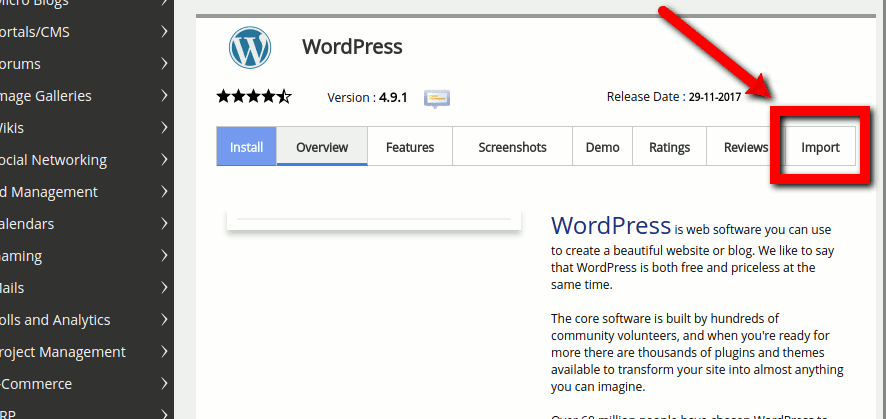Image resolution: width=886 pixels, height=419 pixels.
Task: Switch to the Overview tab
Action: click(x=322, y=147)
